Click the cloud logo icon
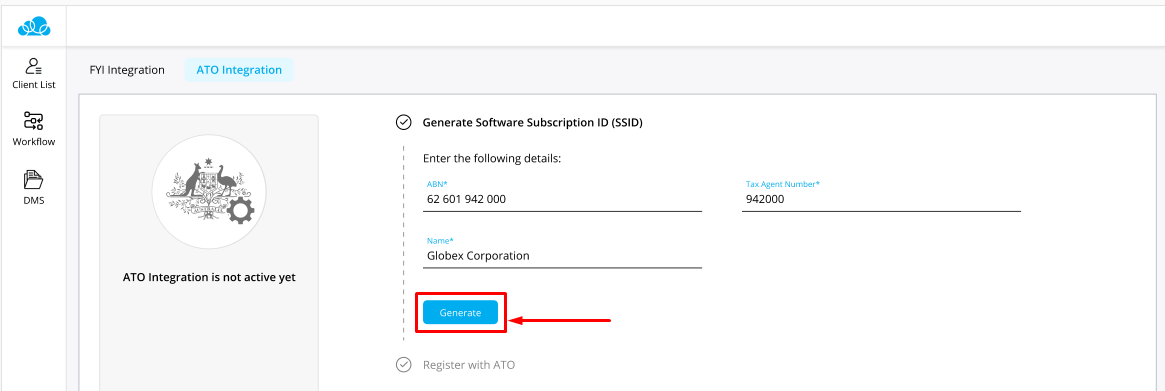The image size is (1165, 391). pos(33,28)
